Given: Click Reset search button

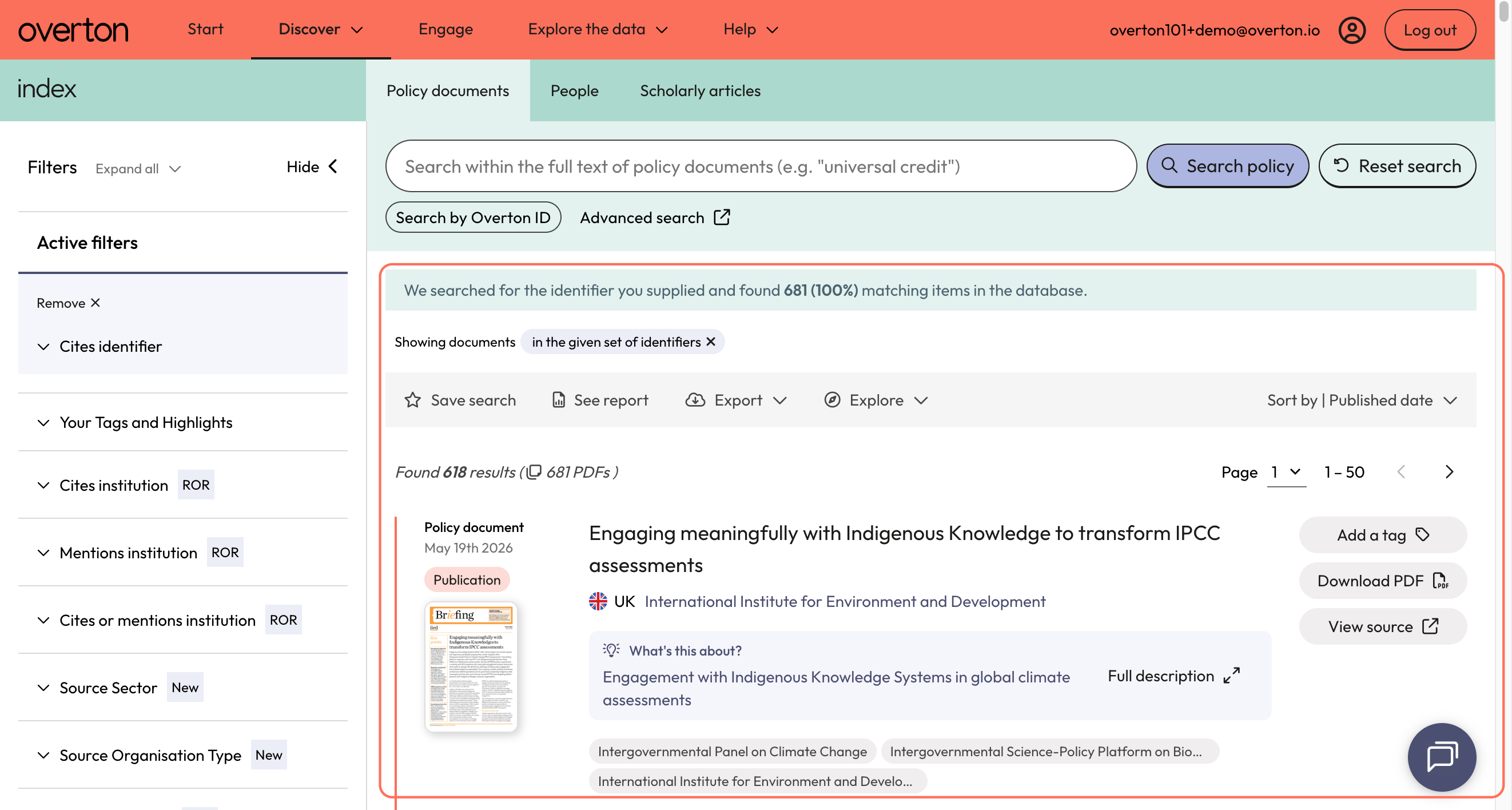Looking at the screenshot, I should pyautogui.click(x=1397, y=166).
